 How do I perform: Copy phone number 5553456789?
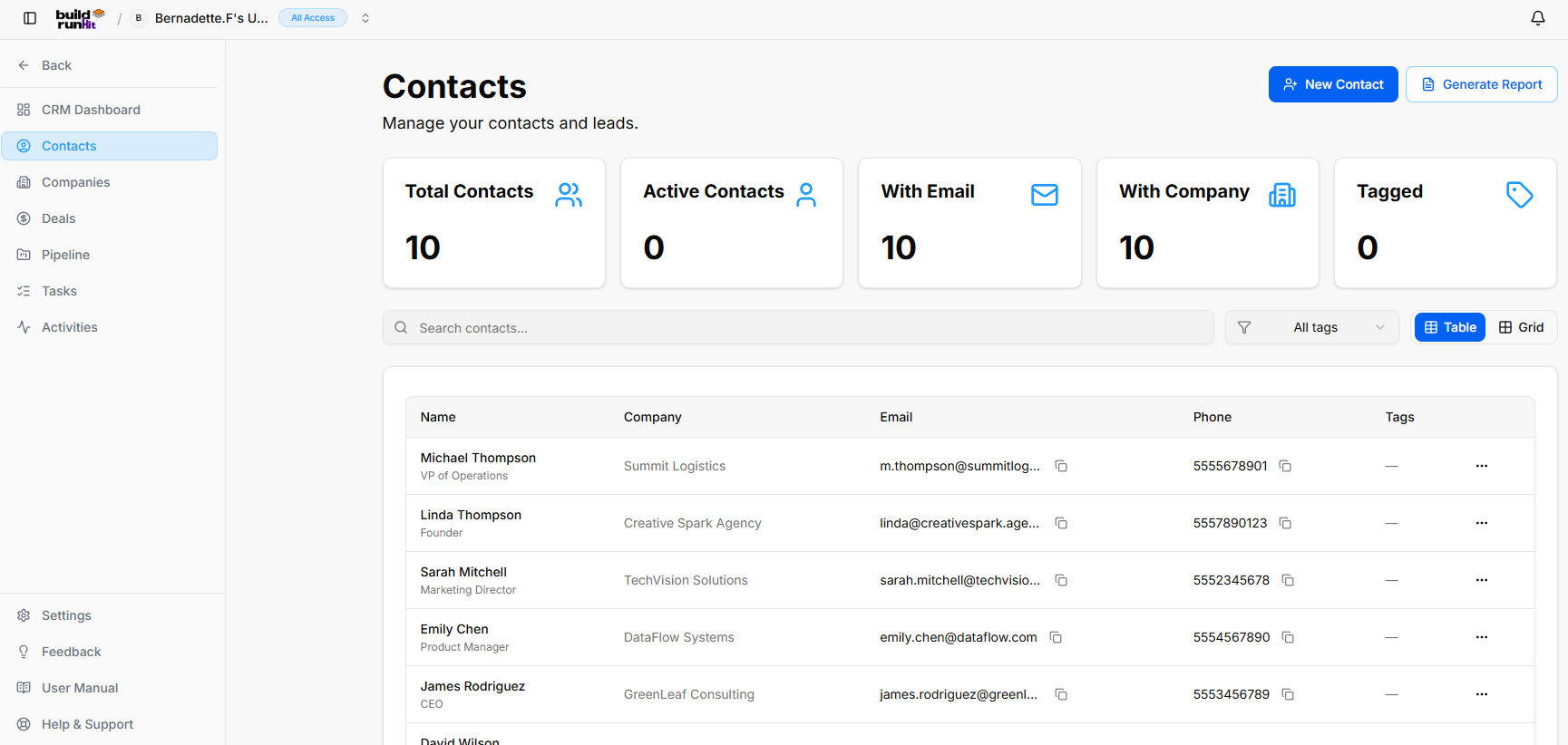pyautogui.click(x=1288, y=694)
